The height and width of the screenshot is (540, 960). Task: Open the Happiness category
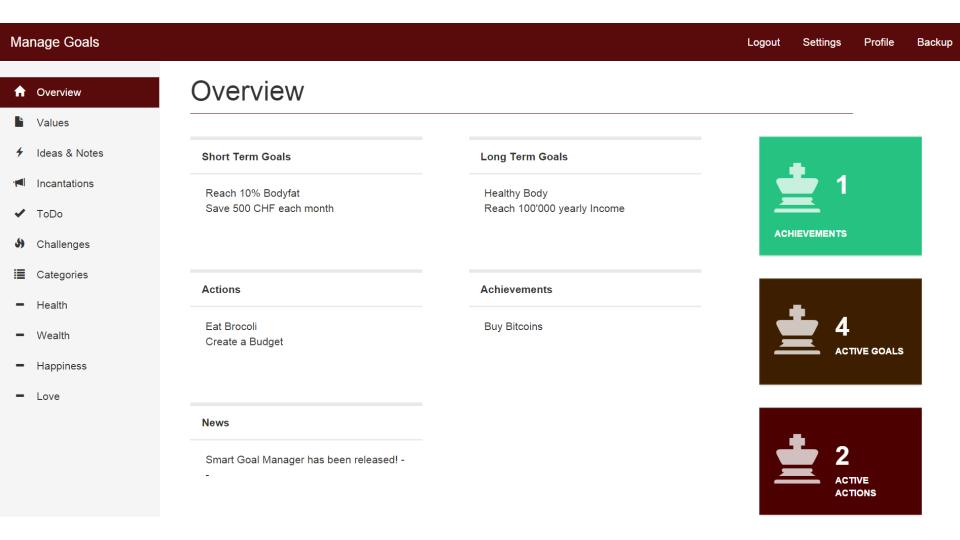click(x=80, y=366)
